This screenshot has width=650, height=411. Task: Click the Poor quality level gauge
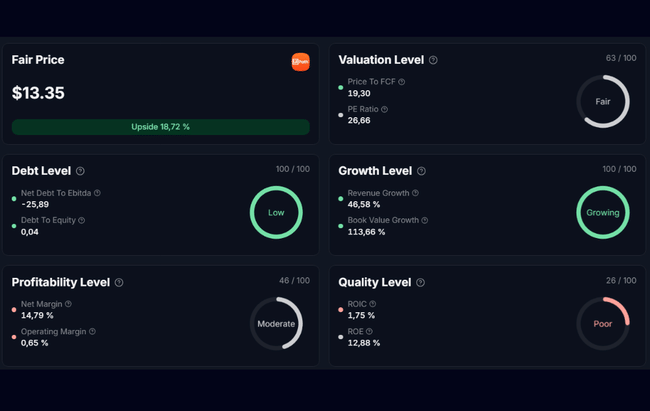(x=602, y=324)
